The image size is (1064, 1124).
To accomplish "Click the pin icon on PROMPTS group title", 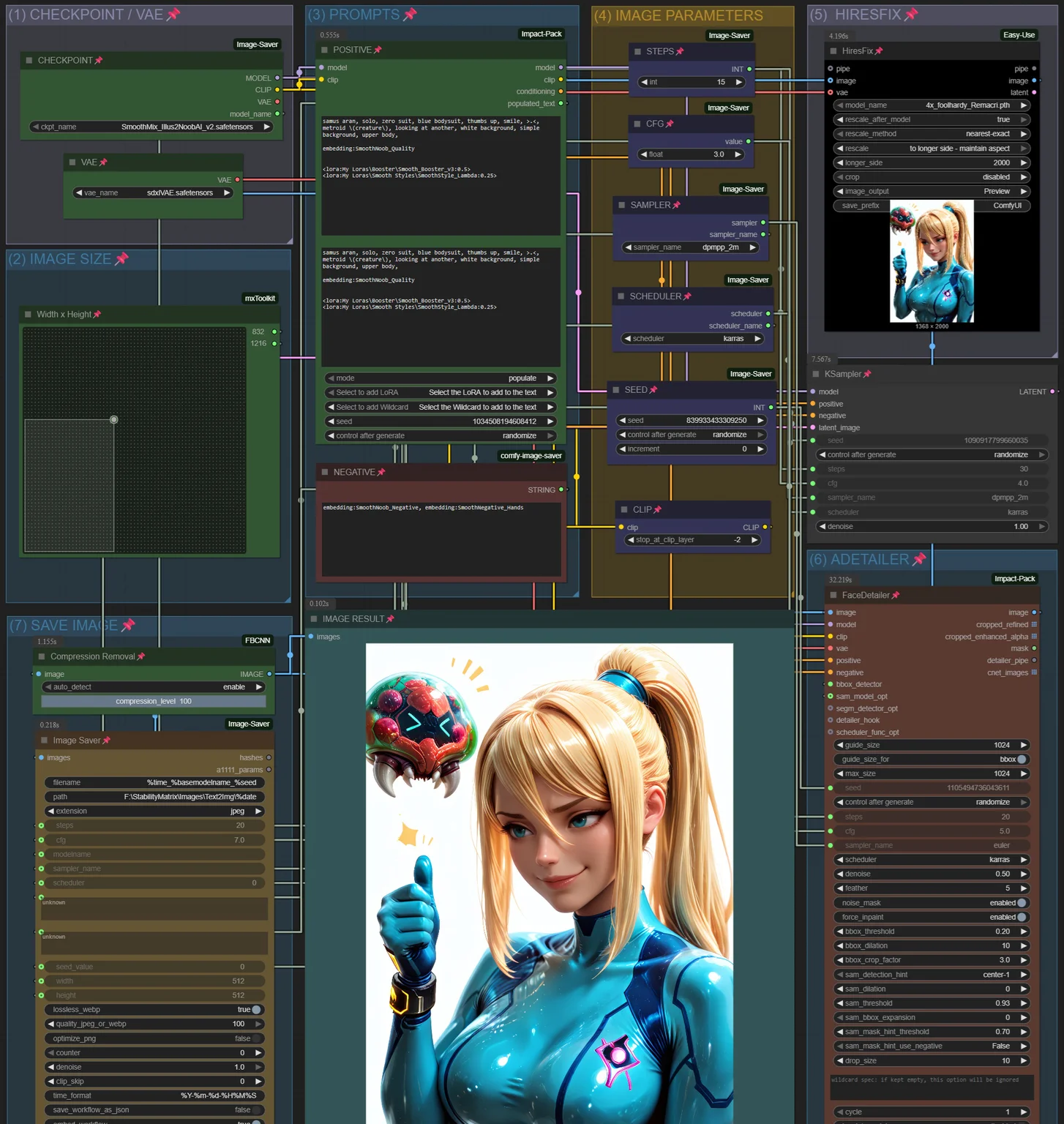I will coord(410,15).
